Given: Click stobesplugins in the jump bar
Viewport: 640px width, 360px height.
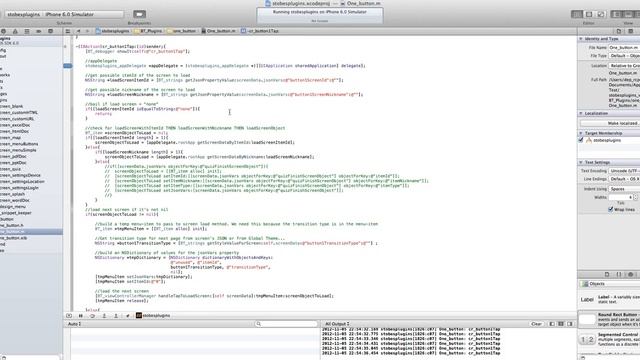Looking at the screenshot, I should (112, 31).
